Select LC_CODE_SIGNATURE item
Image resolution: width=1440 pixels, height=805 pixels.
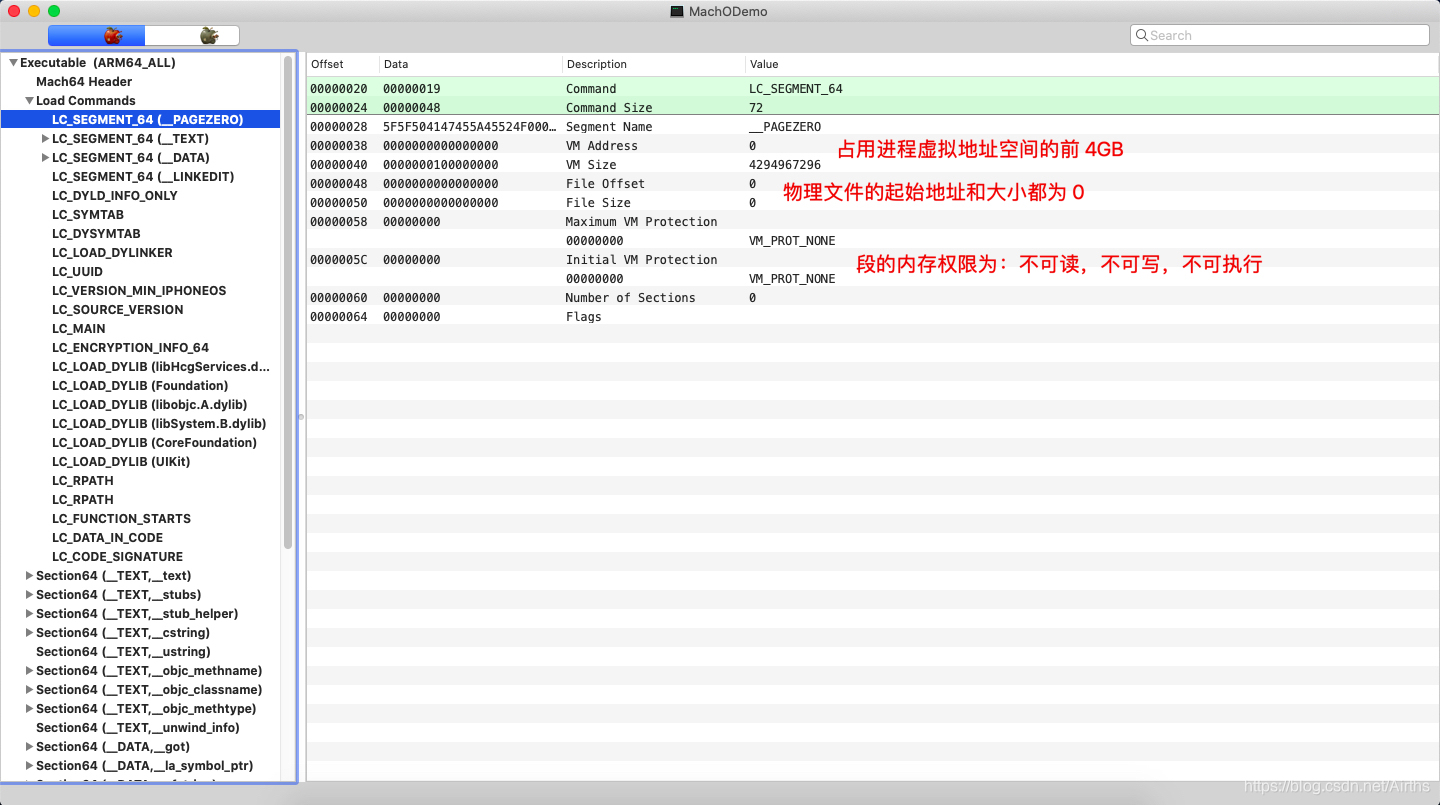coord(118,556)
